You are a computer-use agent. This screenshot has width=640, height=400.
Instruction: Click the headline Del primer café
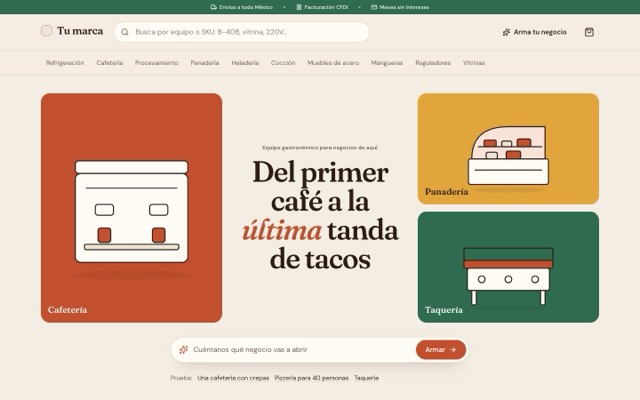(320, 215)
